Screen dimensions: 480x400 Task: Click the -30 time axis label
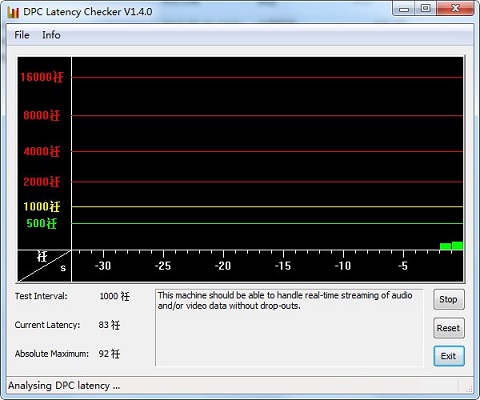[103, 266]
